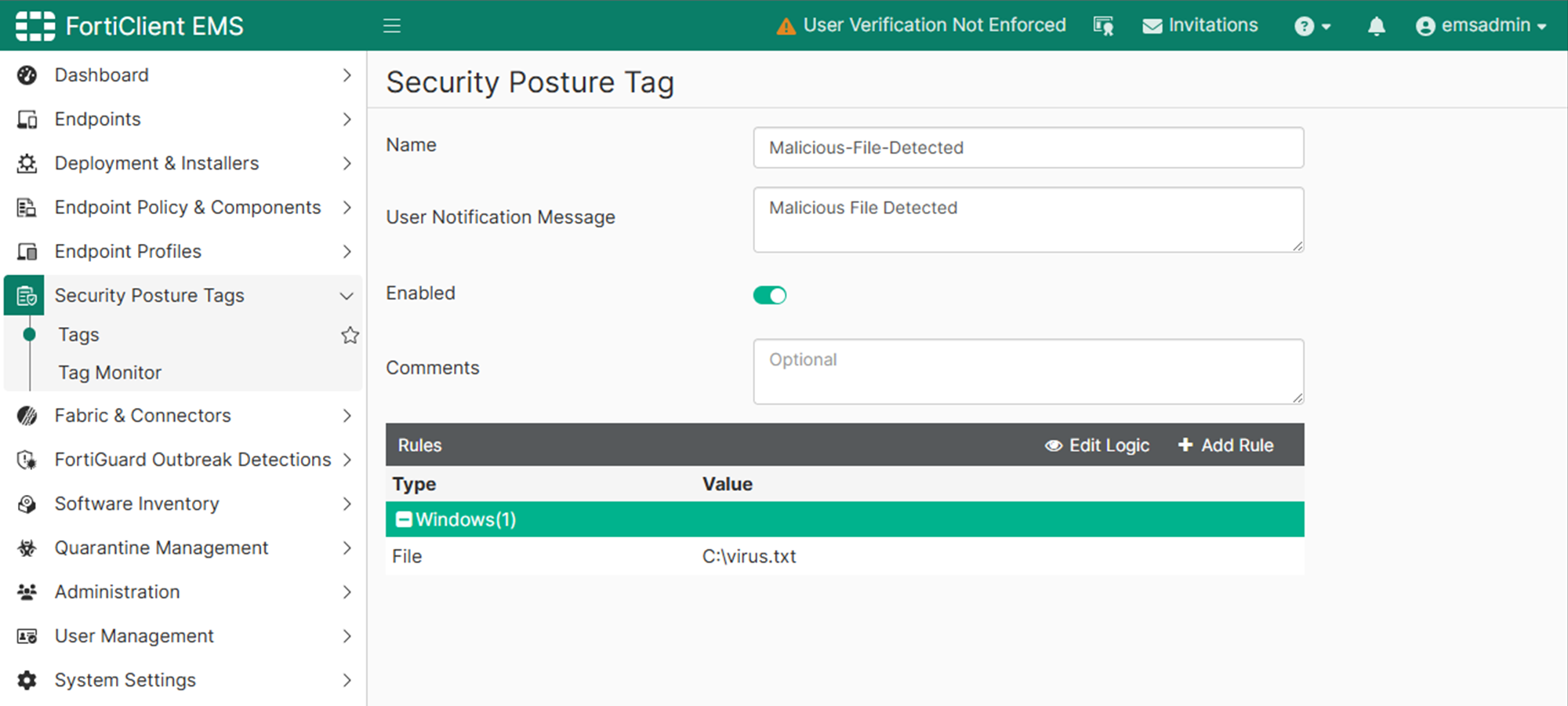
Task: Expand the Endpoints menu chevron
Action: pyautogui.click(x=347, y=119)
